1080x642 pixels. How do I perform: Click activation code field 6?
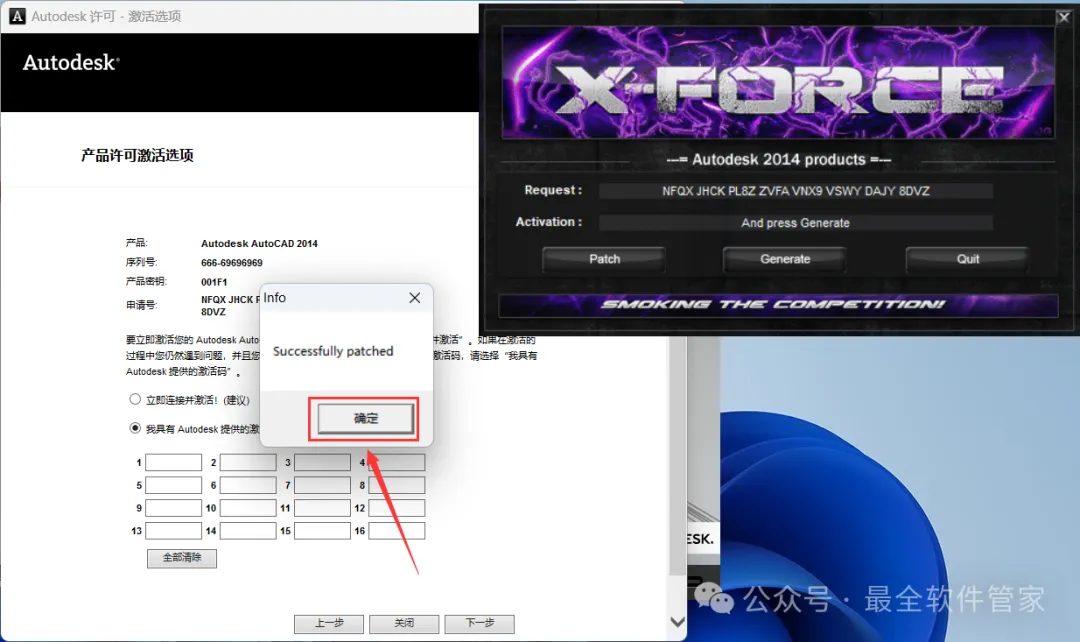point(248,485)
